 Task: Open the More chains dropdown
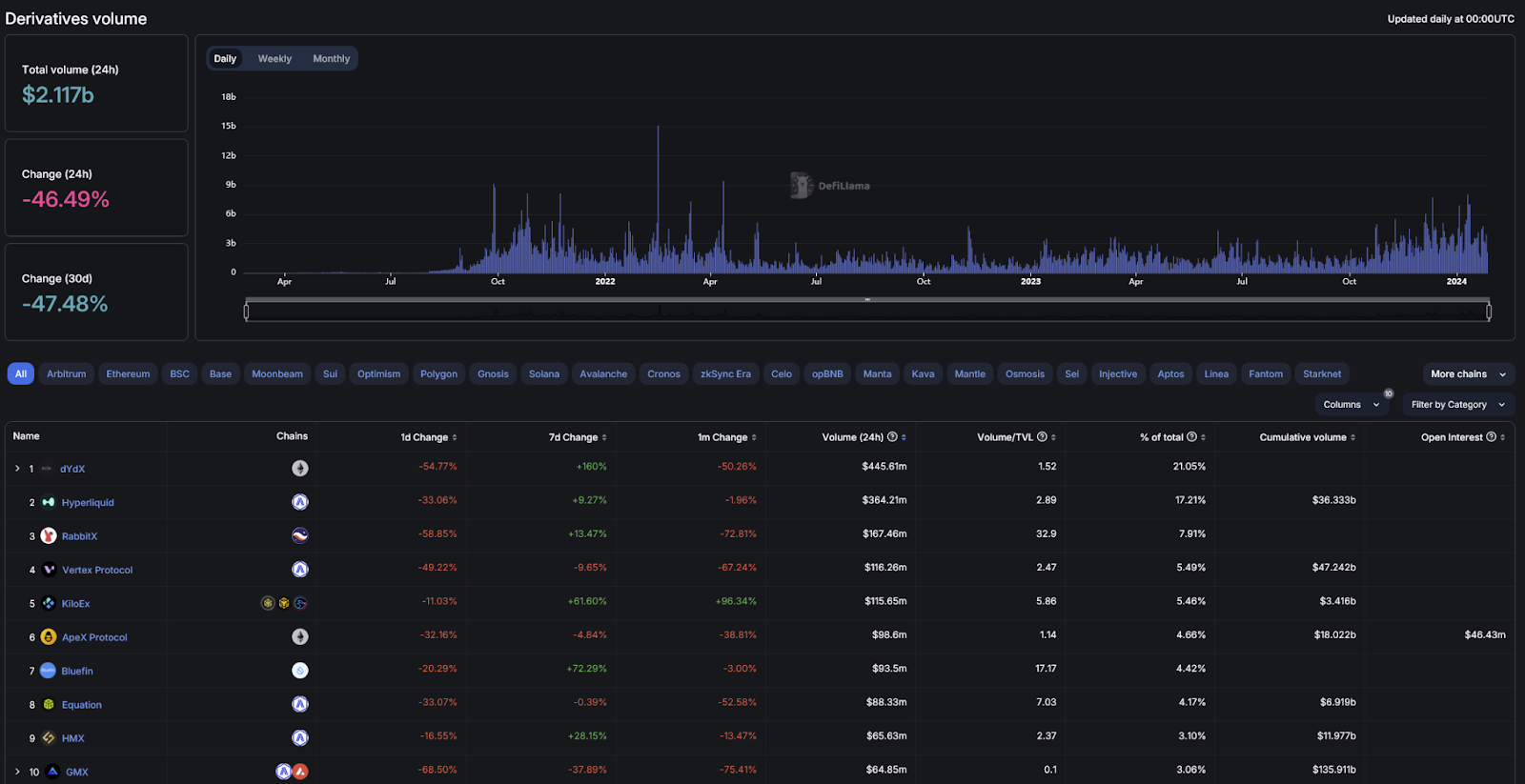pos(1468,374)
